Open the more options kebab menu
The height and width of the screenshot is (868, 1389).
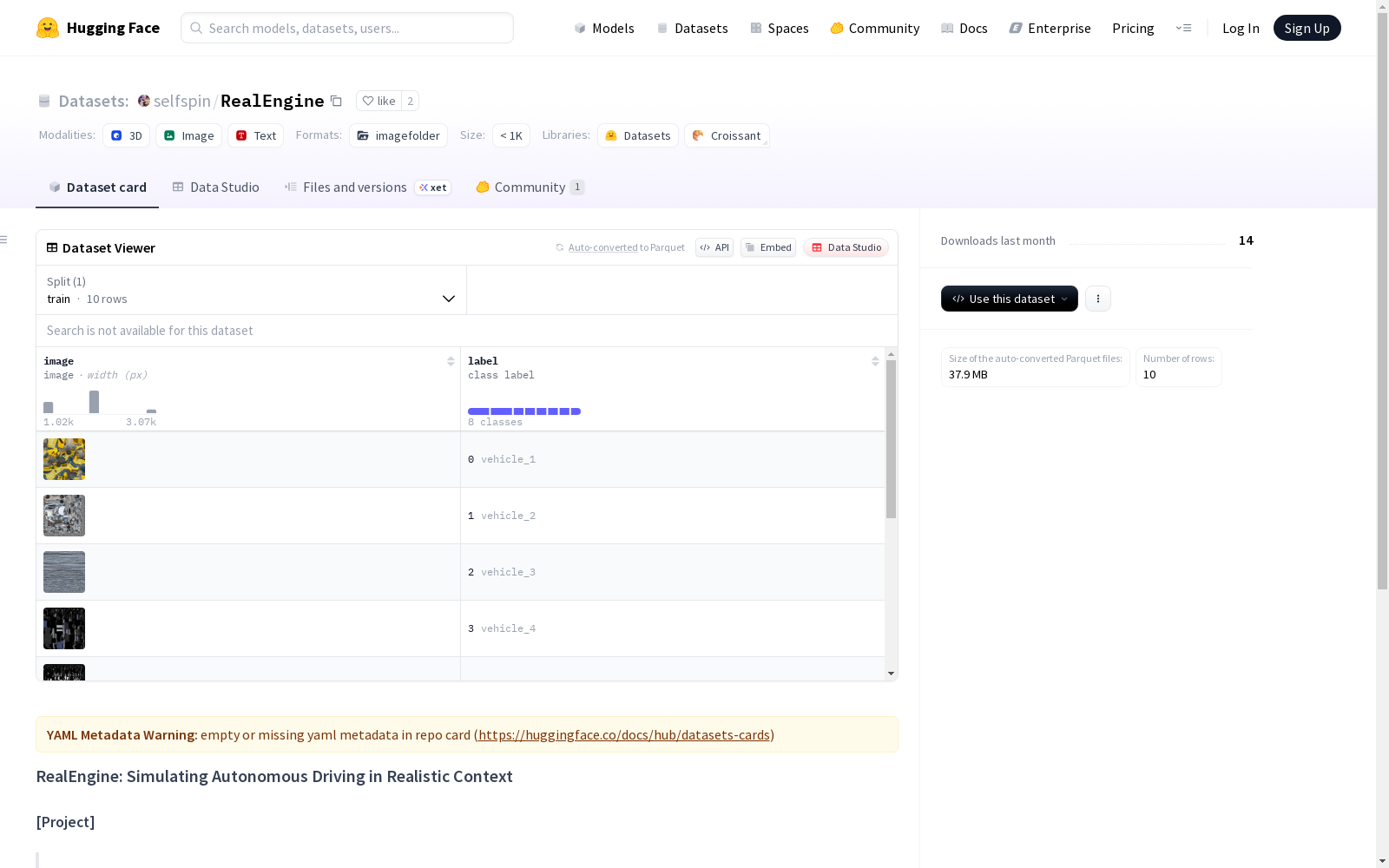tap(1098, 299)
